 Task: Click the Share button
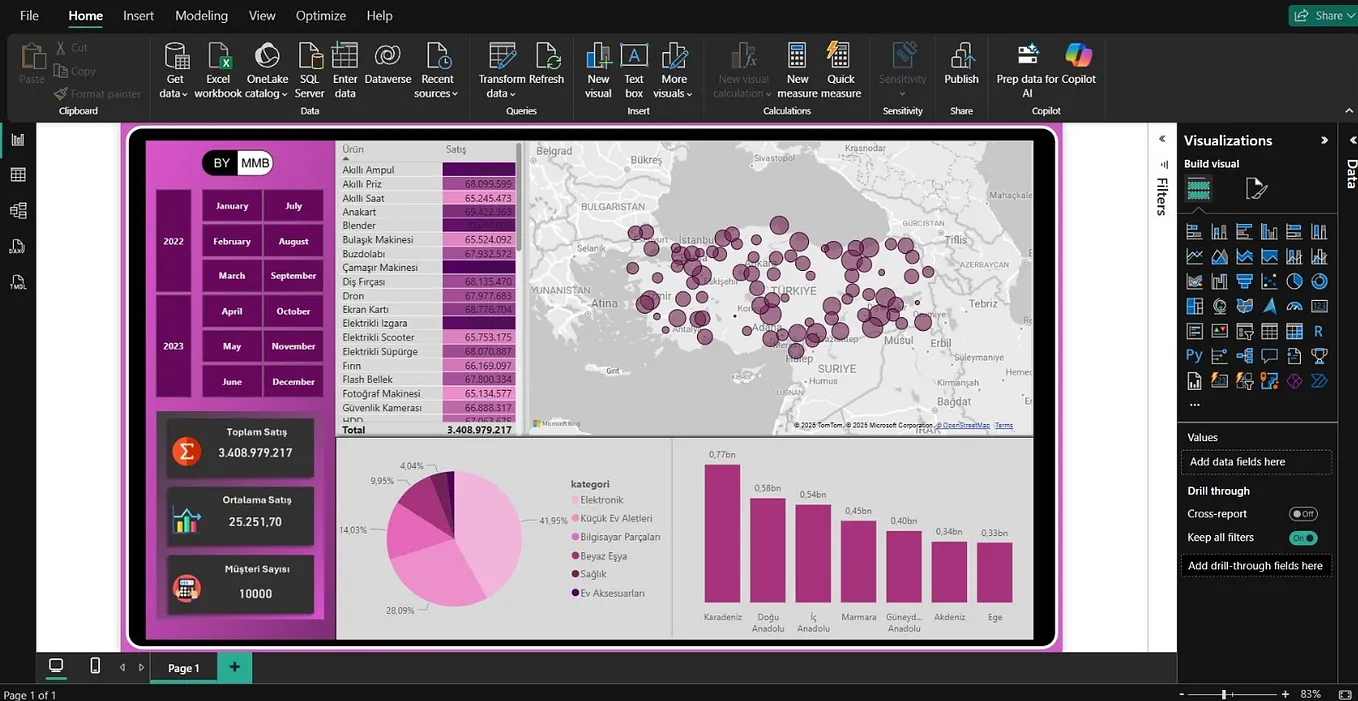click(x=1322, y=15)
